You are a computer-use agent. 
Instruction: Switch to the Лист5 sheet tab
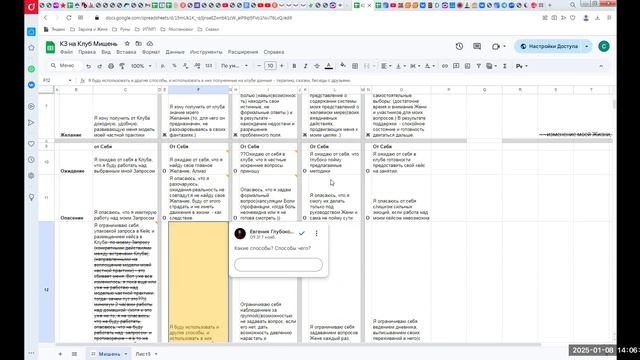tap(143, 354)
